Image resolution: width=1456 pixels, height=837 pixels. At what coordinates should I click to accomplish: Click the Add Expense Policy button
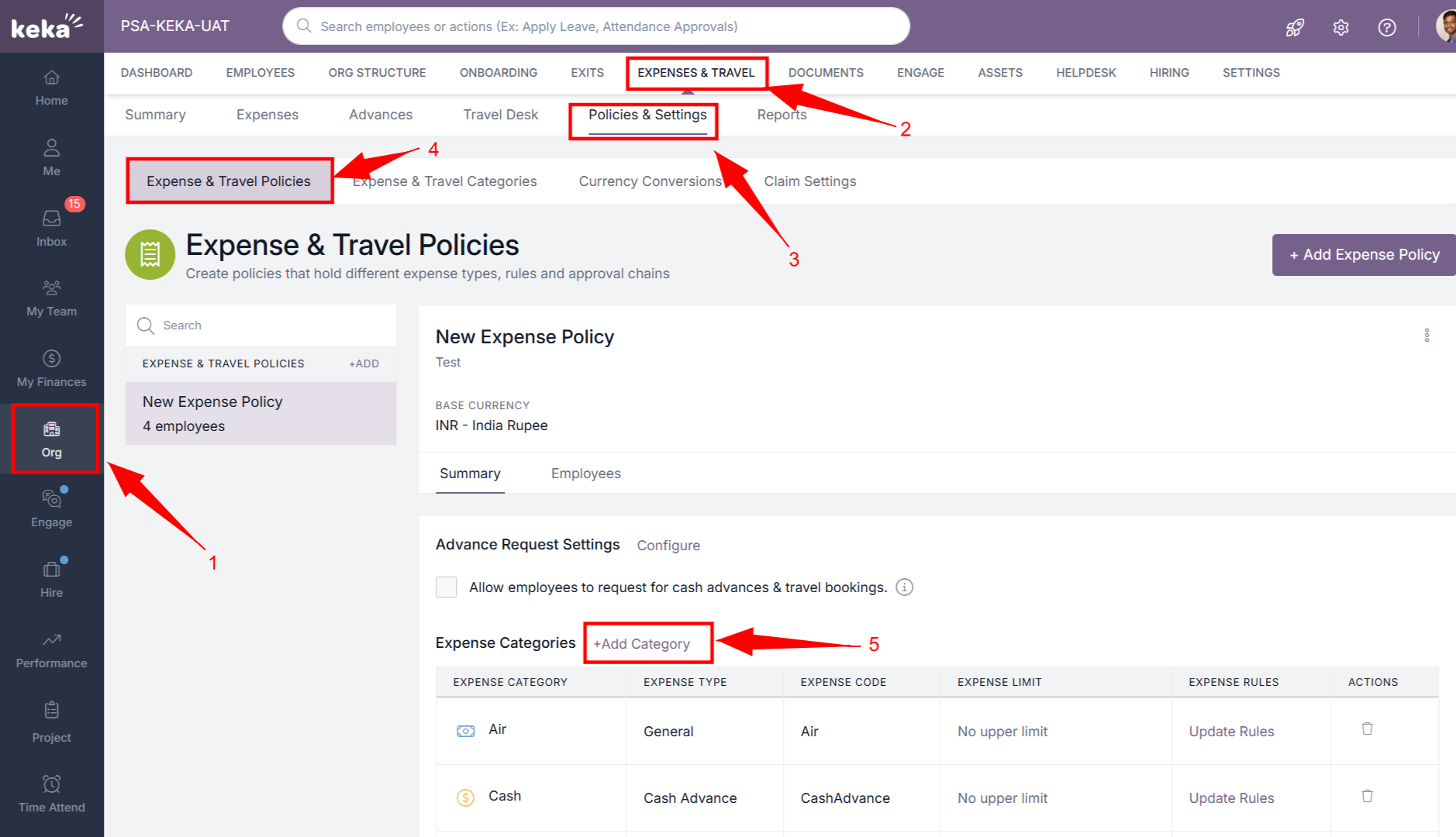[x=1363, y=255]
